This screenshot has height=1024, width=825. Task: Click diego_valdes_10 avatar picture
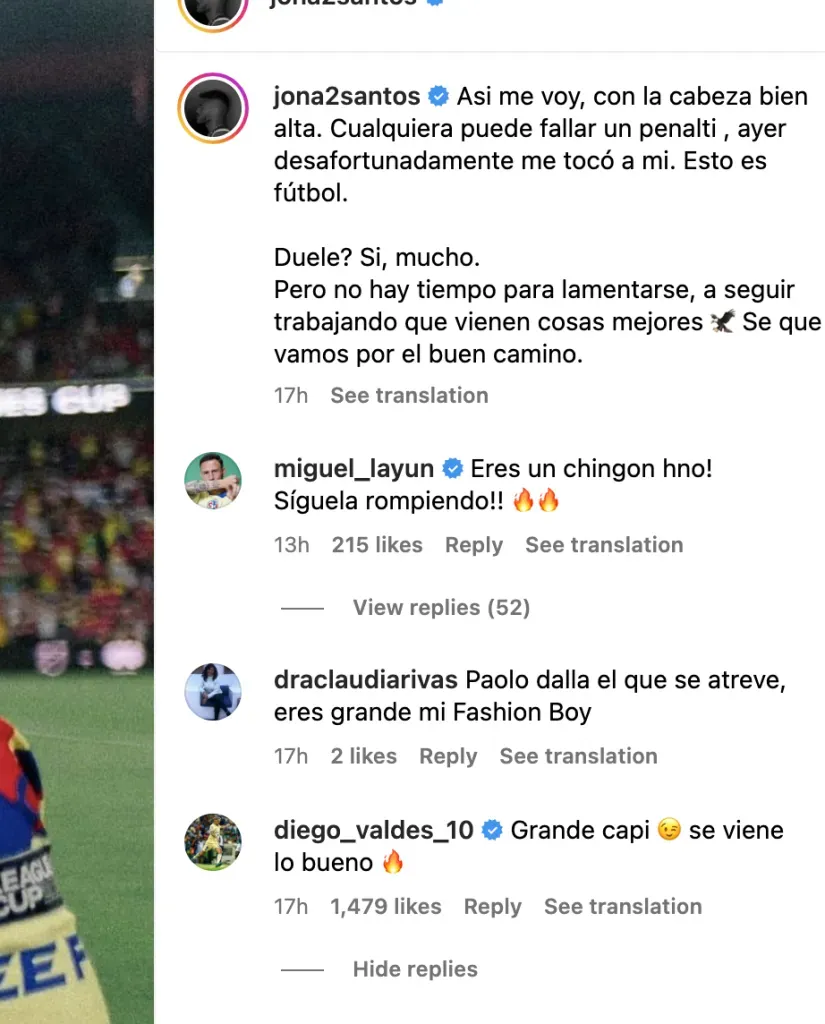213,842
